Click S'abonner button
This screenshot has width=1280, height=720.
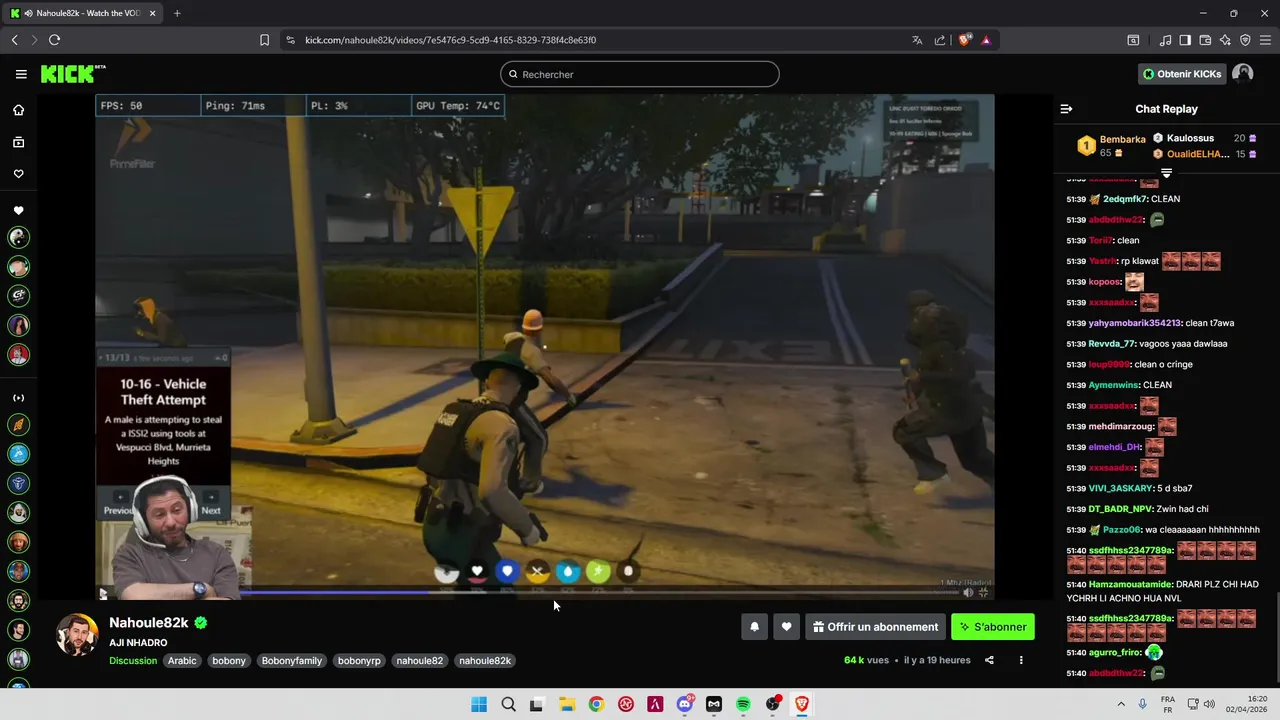[993, 627]
